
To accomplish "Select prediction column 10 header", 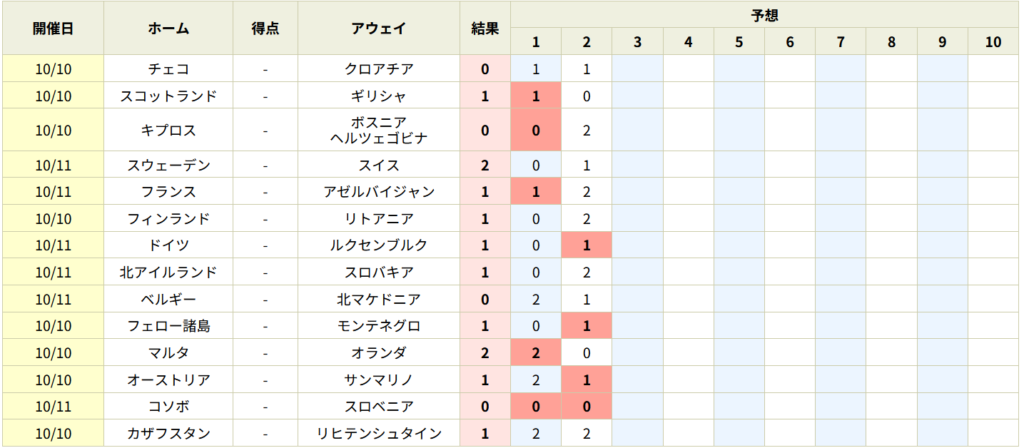I will click(x=993, y=42).
